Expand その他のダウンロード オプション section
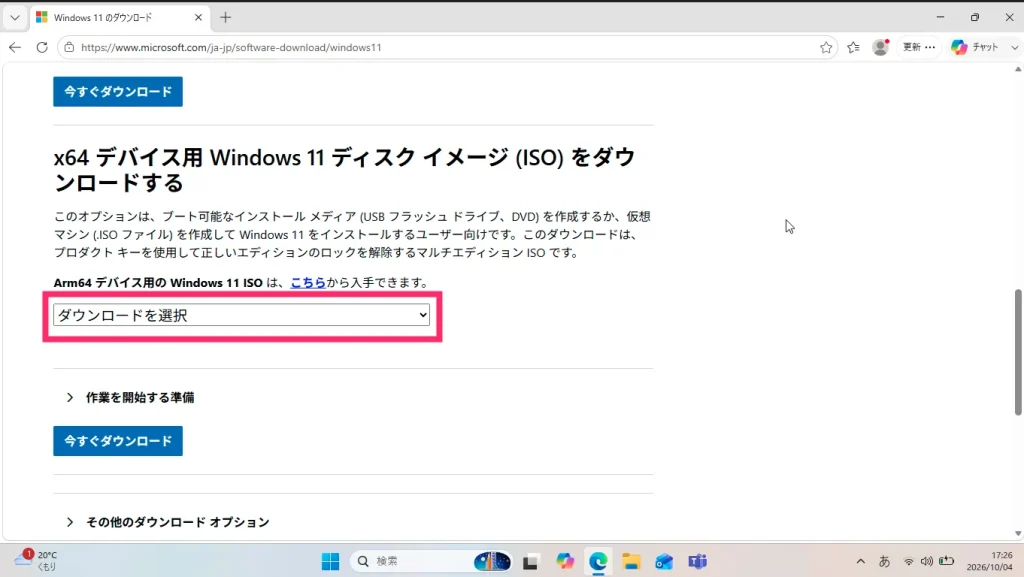Screen dimensions: 1024x577 168,522
